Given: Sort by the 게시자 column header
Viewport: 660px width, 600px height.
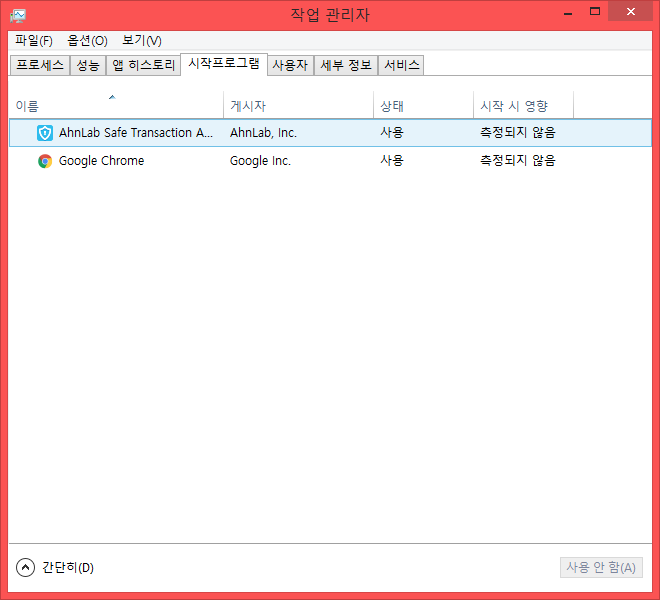Looking at the screenshot, I should [x=298, y=105].
